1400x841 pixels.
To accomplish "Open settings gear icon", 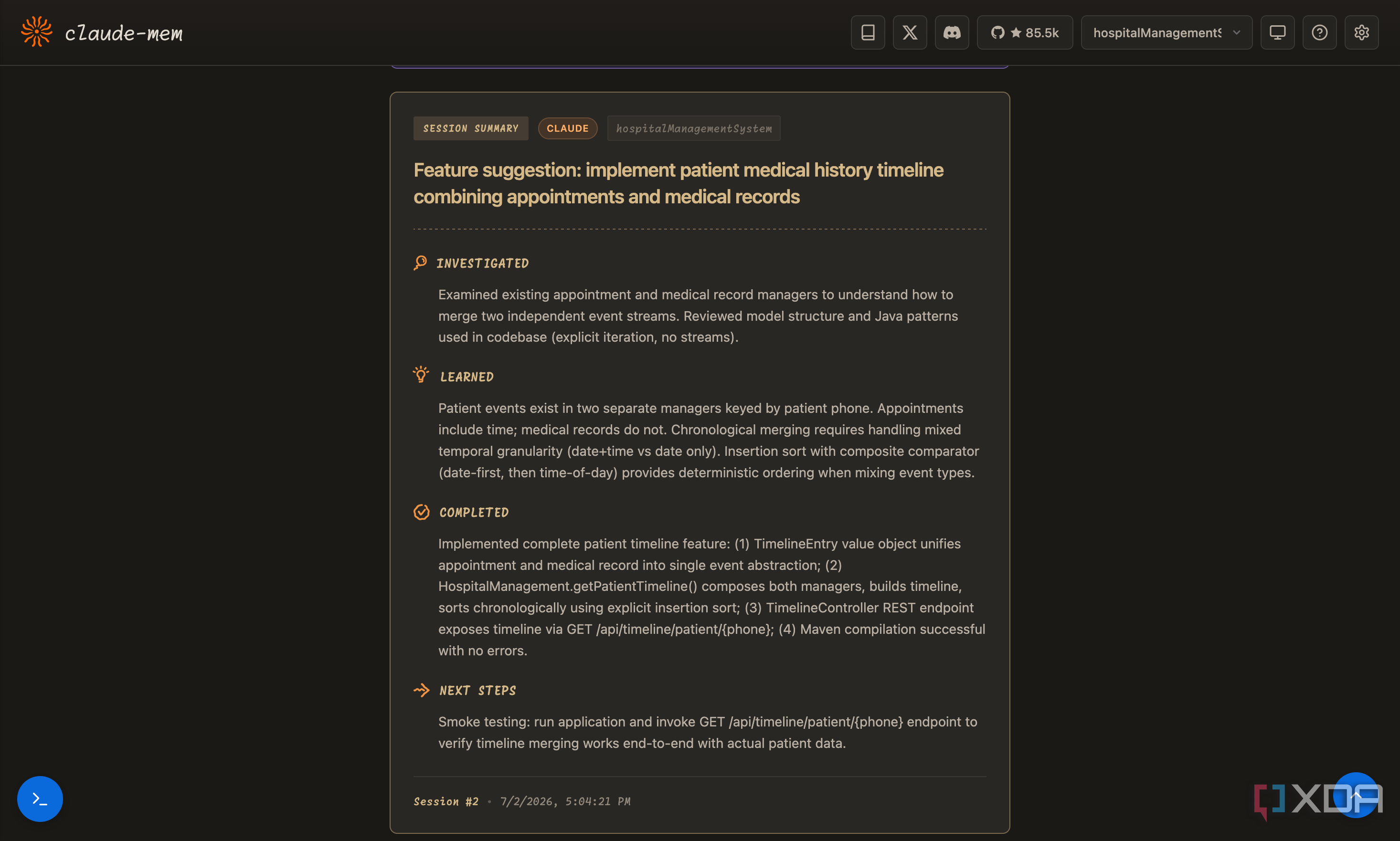I will click(x=1361, y=33).
